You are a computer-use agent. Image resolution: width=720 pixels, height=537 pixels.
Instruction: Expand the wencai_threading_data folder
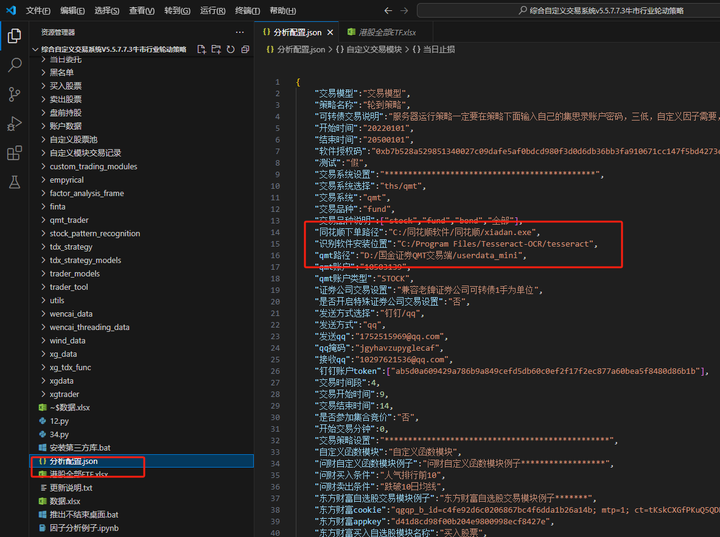coord(90,327)
